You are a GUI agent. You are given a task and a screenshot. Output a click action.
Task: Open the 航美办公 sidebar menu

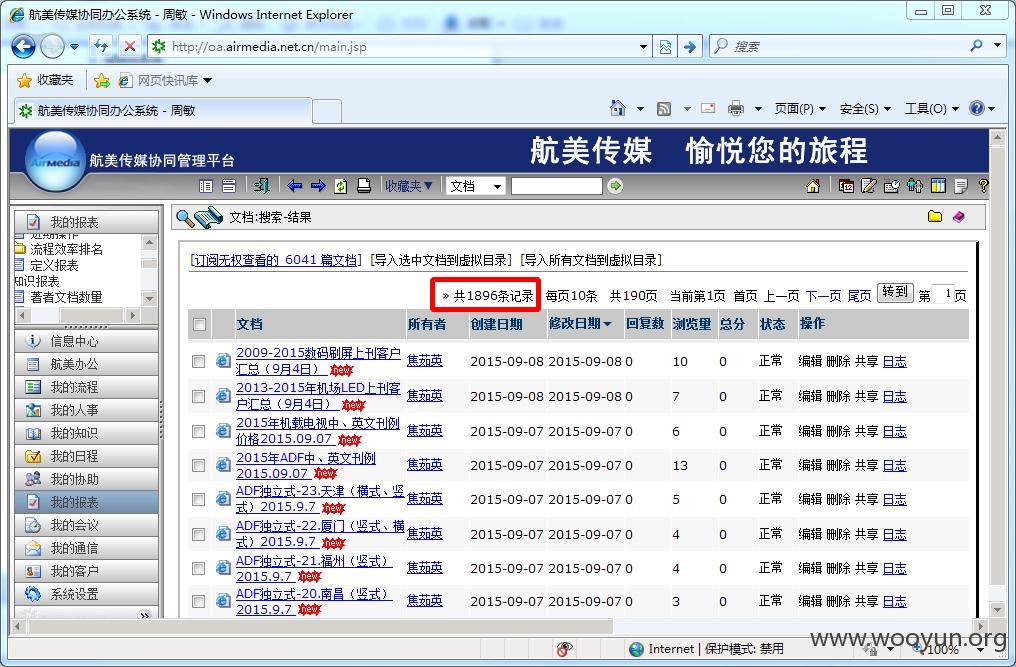click(86, 364)
